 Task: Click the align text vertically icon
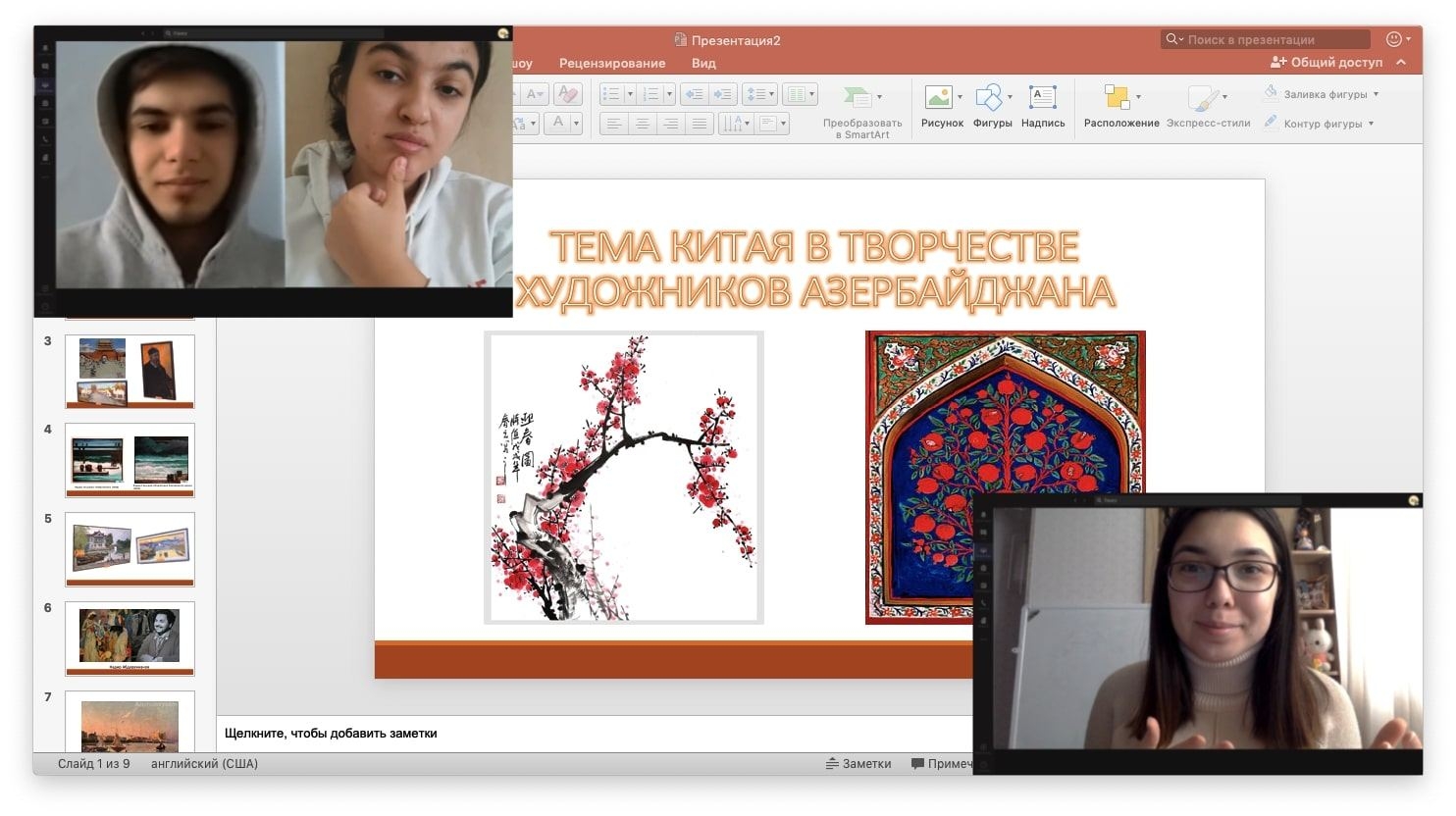767,124
